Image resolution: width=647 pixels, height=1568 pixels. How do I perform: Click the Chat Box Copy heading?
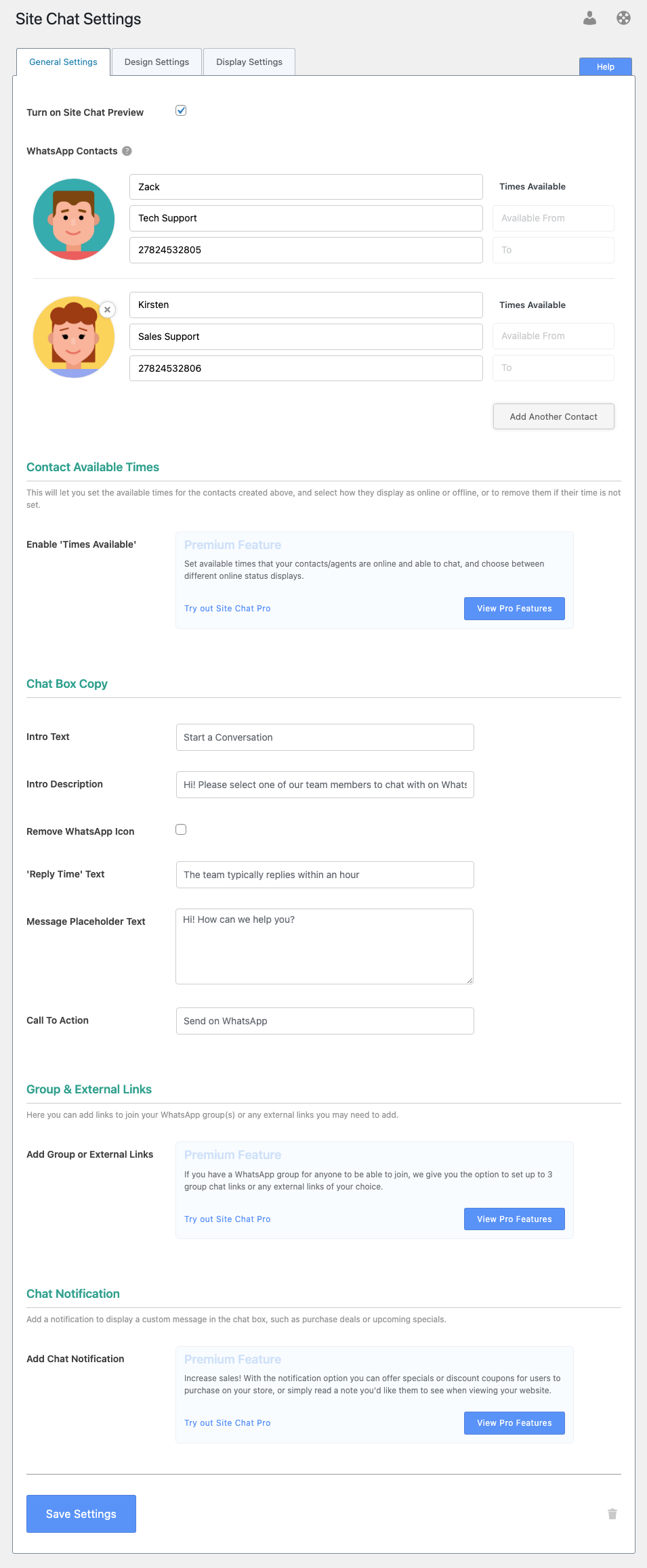click(x=67, y=684)
